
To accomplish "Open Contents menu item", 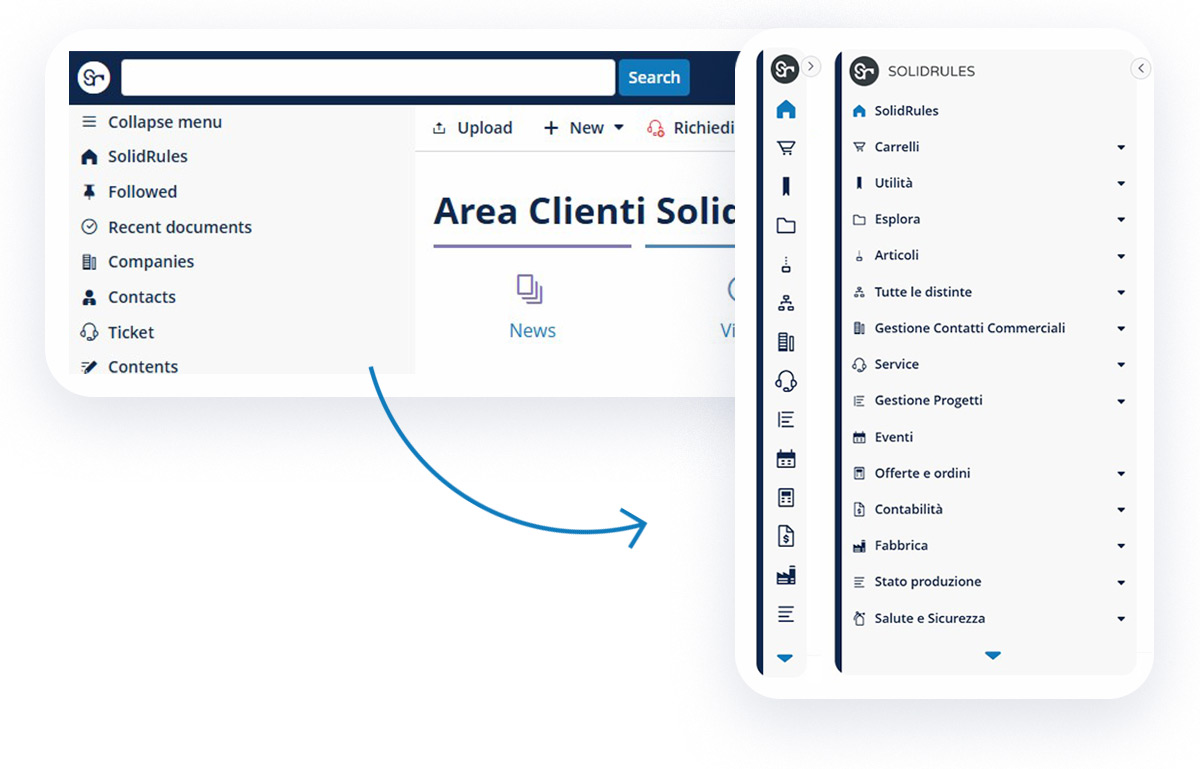I will coord(130,366).
